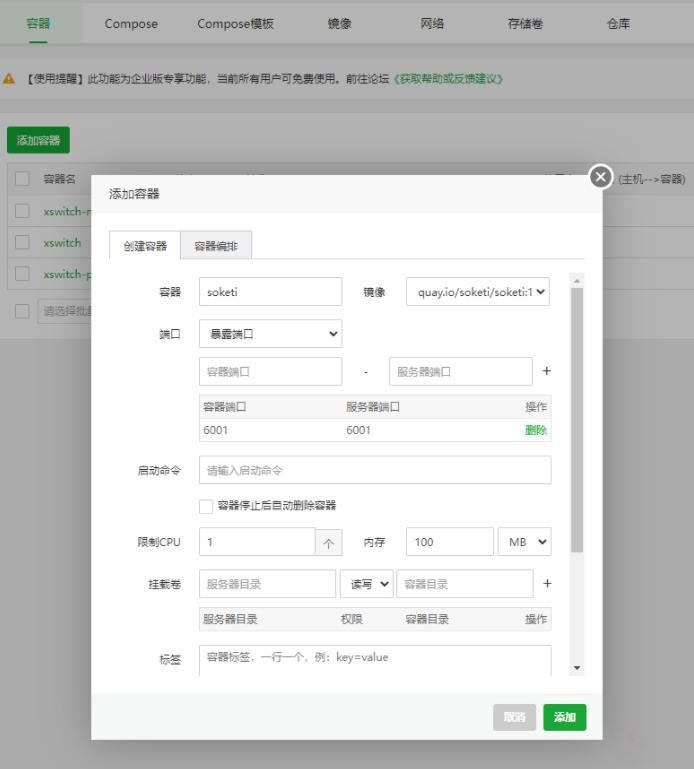Toggle the select-all checkbox in table header
This screenshot has height=769, width=694.
pyautogui.click(x=22, y=179)
